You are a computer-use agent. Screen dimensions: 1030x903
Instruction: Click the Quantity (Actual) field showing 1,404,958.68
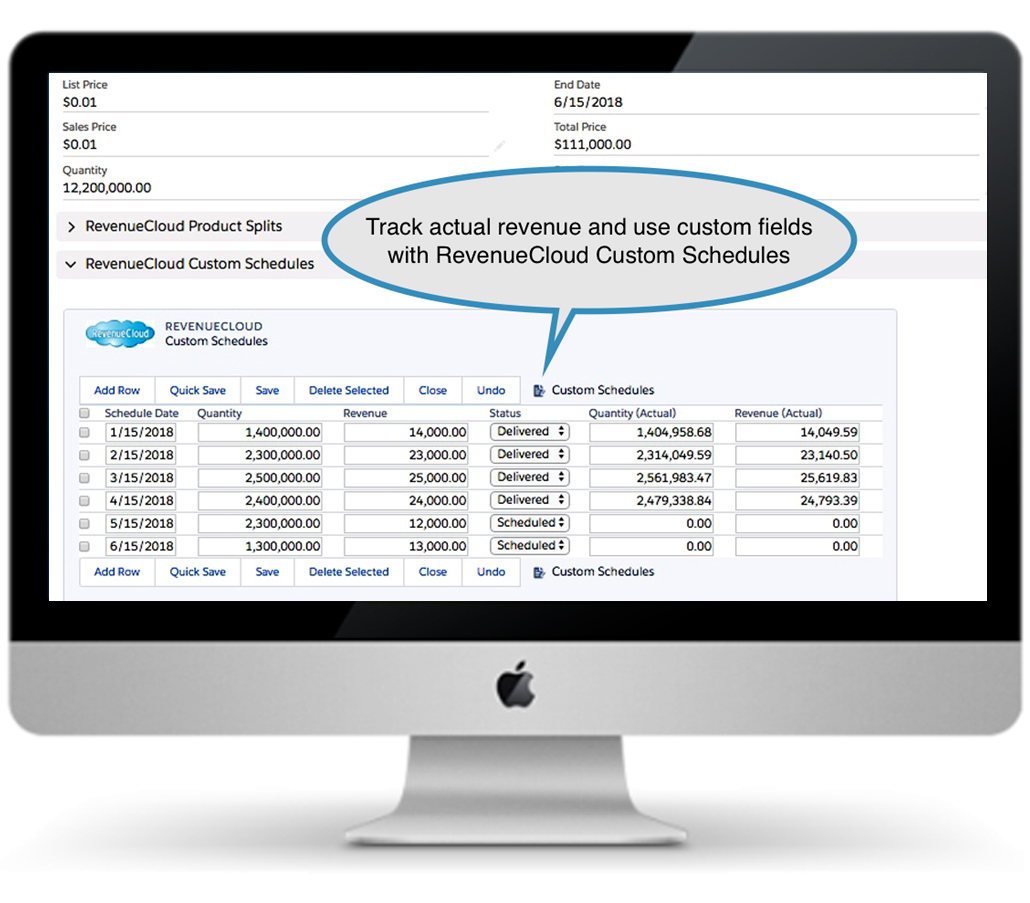(652, 432)
